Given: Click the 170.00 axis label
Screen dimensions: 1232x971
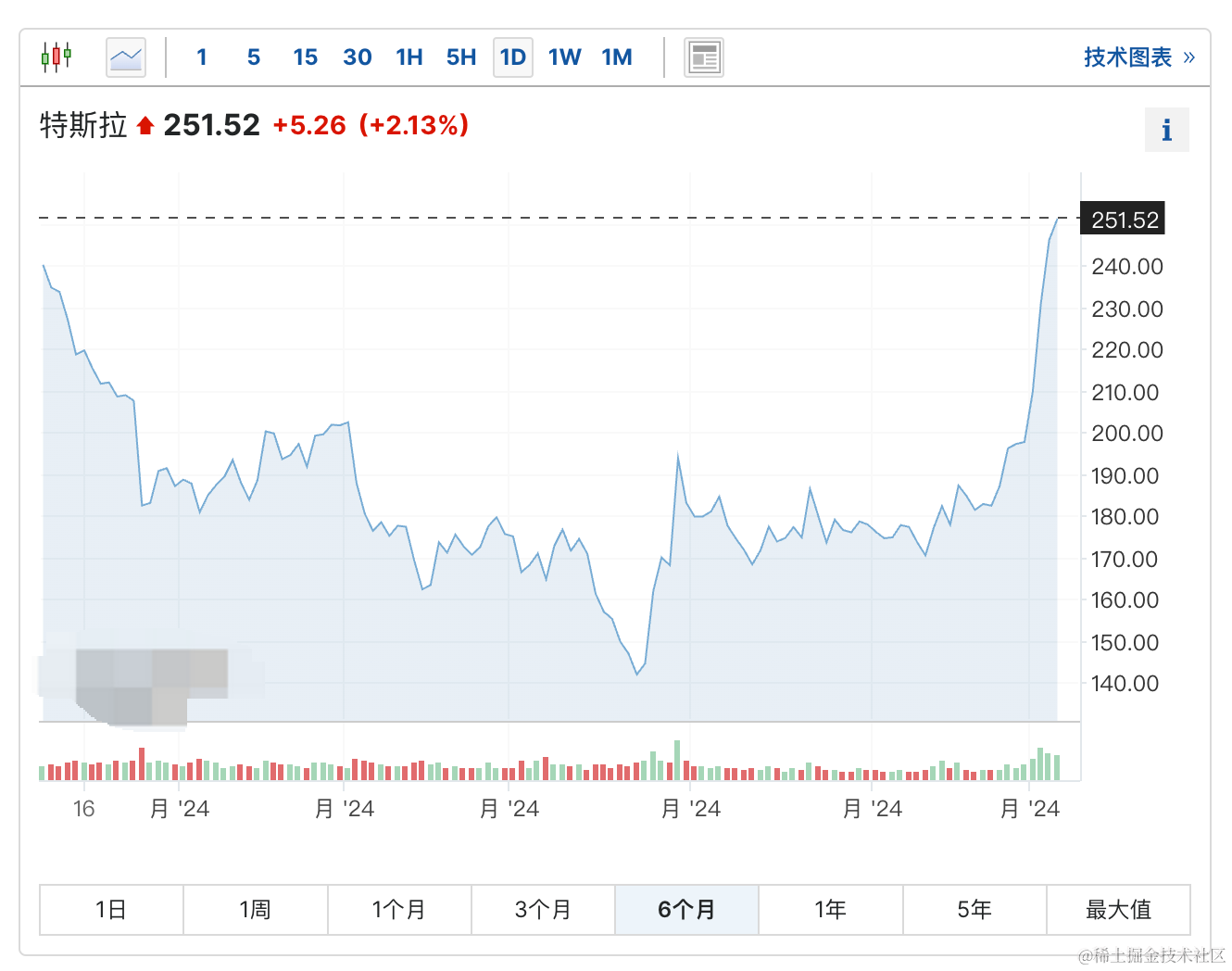Looking at the screenshot, I should (x=1125, y=560).
